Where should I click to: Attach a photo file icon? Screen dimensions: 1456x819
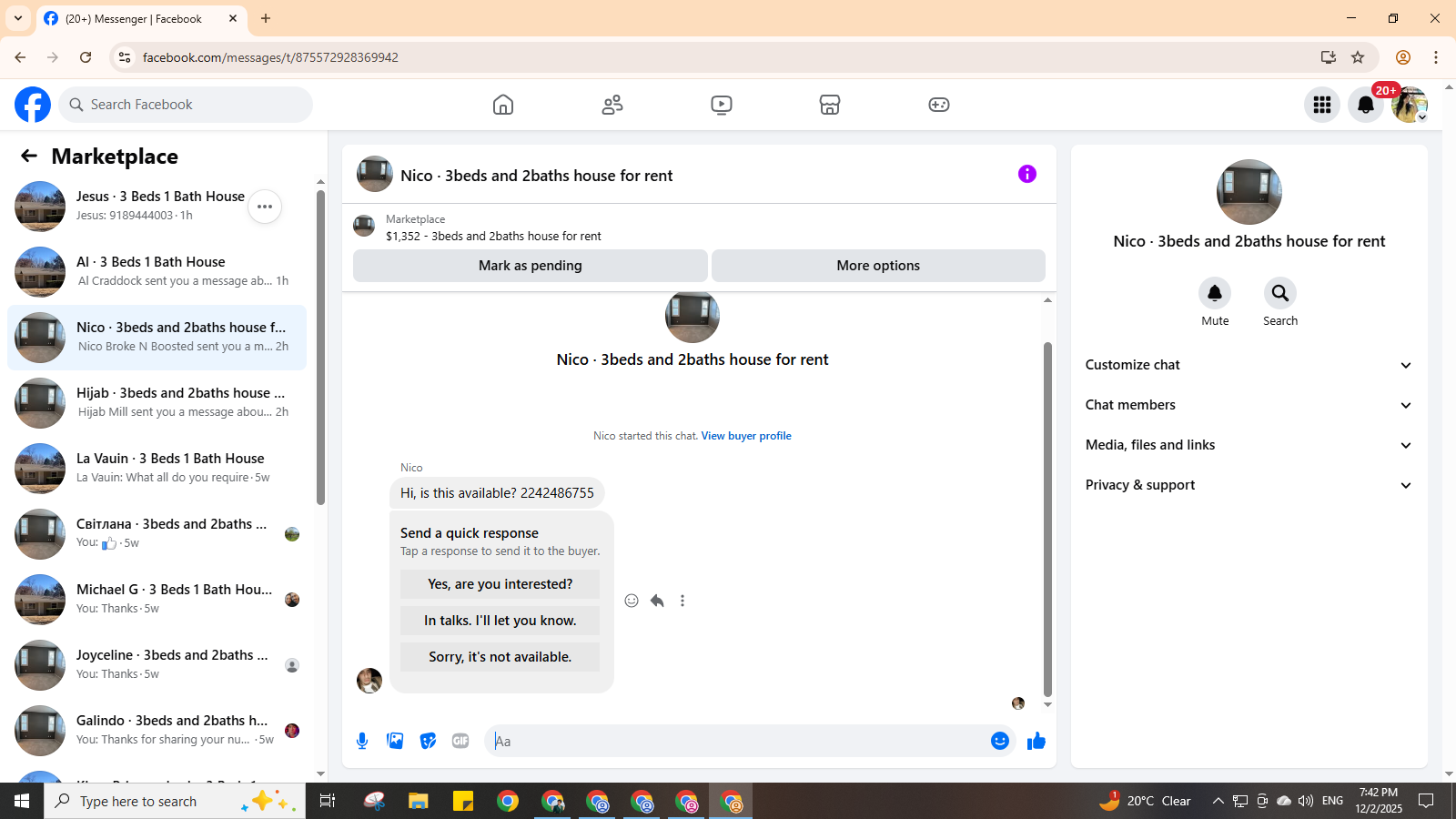point(395,741)
